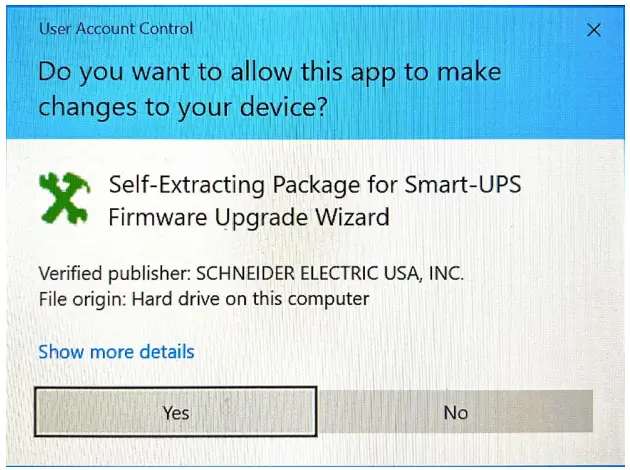Screen dimensions: 630x470
Task: Click the Yes button
Action: [176, 411]
